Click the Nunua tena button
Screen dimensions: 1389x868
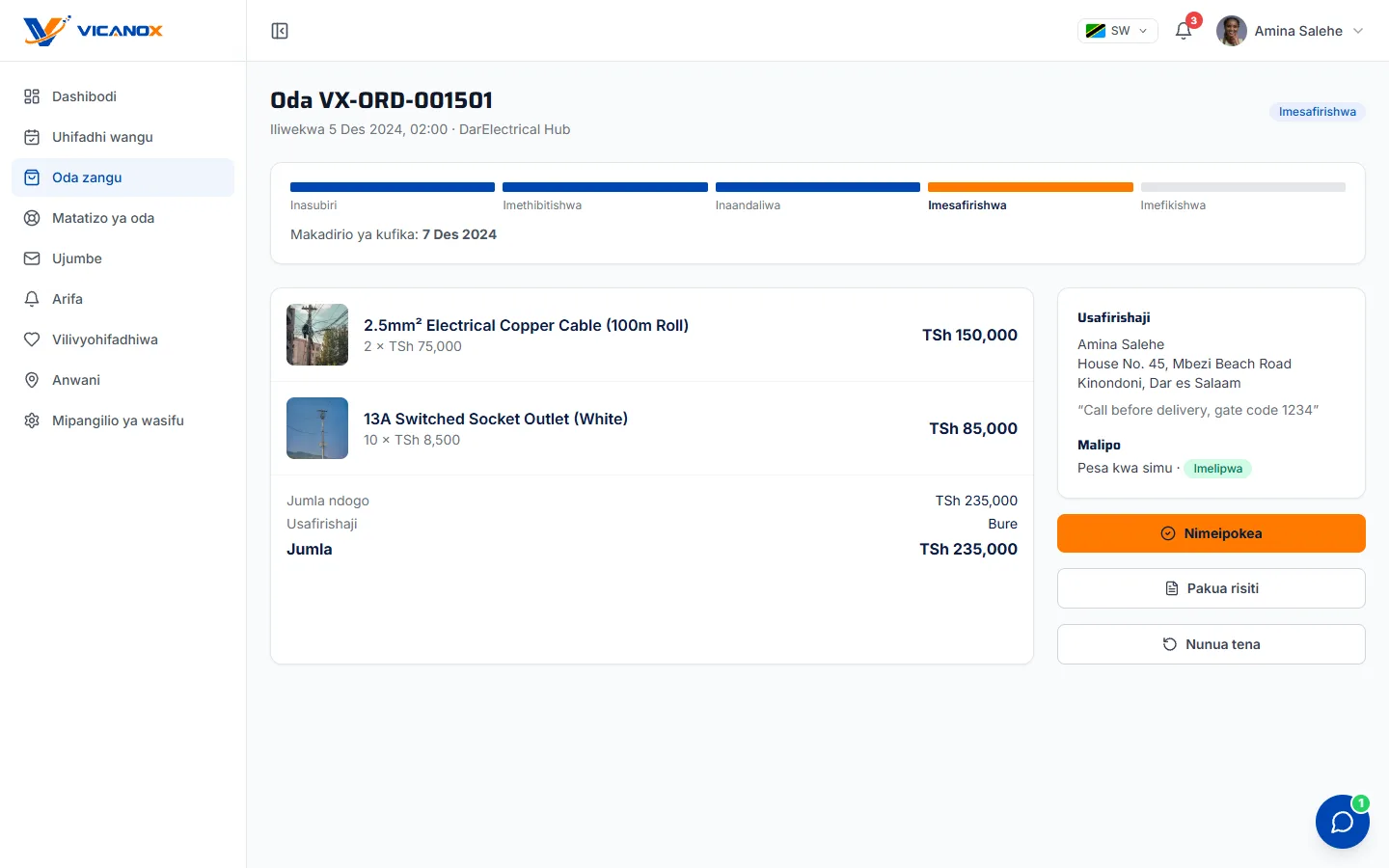coord(1212,644)
